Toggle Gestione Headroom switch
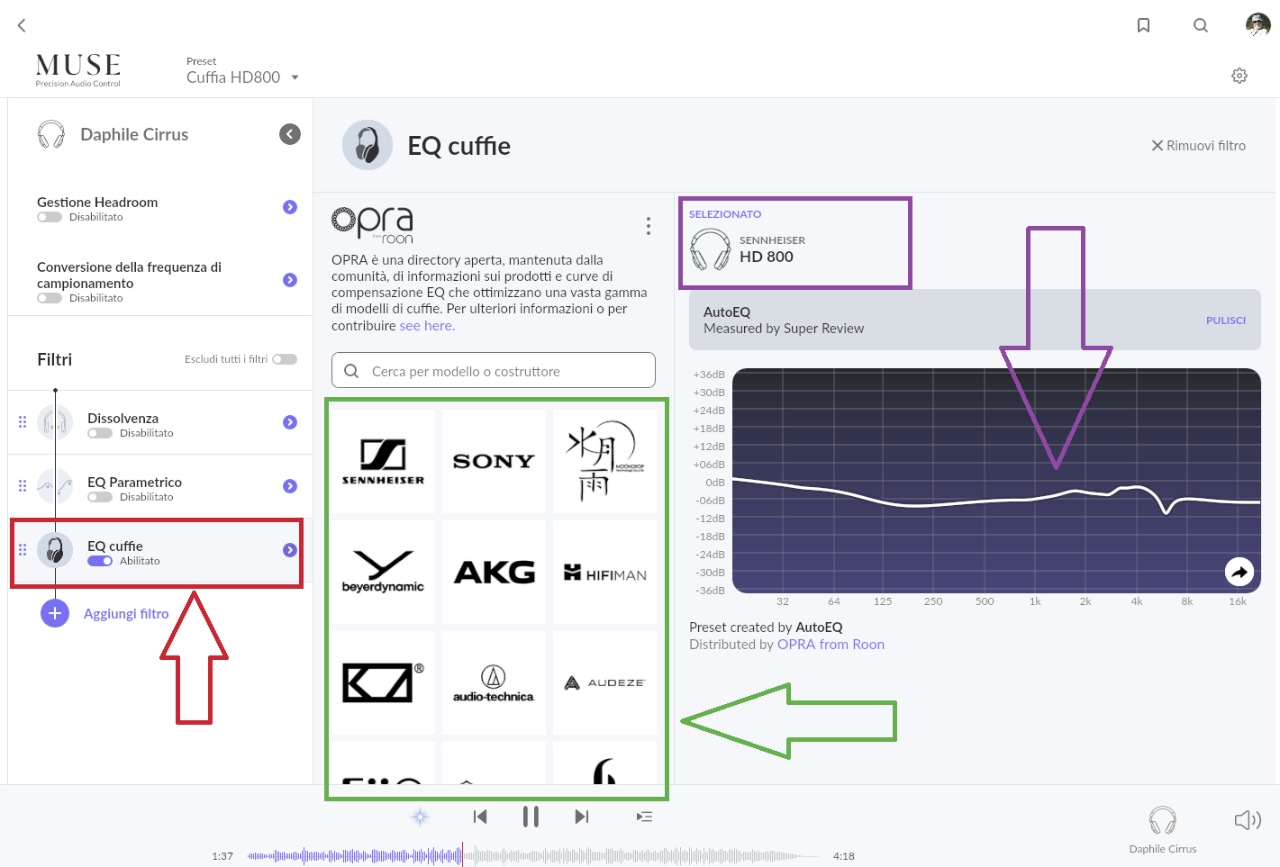This screenshot has width=1280, height=867. 50,217
